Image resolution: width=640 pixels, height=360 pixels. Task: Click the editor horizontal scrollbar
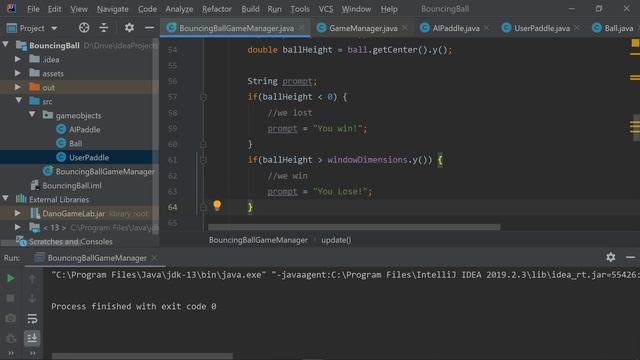click(x=354, y=227)
